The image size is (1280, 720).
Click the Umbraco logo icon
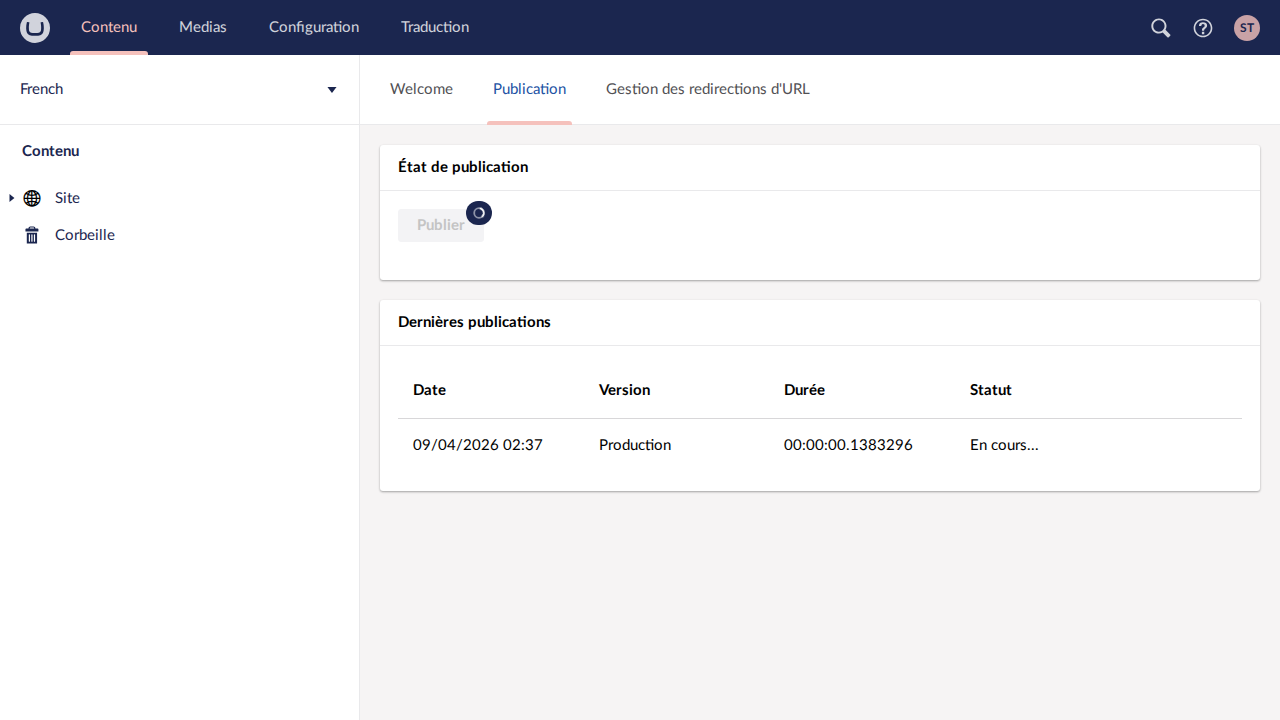35,28
